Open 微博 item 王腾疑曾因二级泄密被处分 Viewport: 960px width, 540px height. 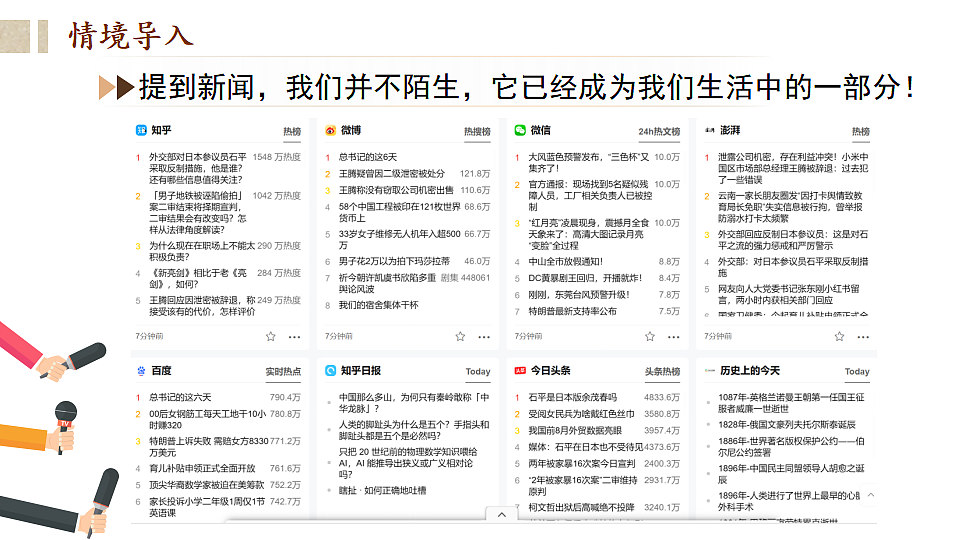(x=392, y=174)
